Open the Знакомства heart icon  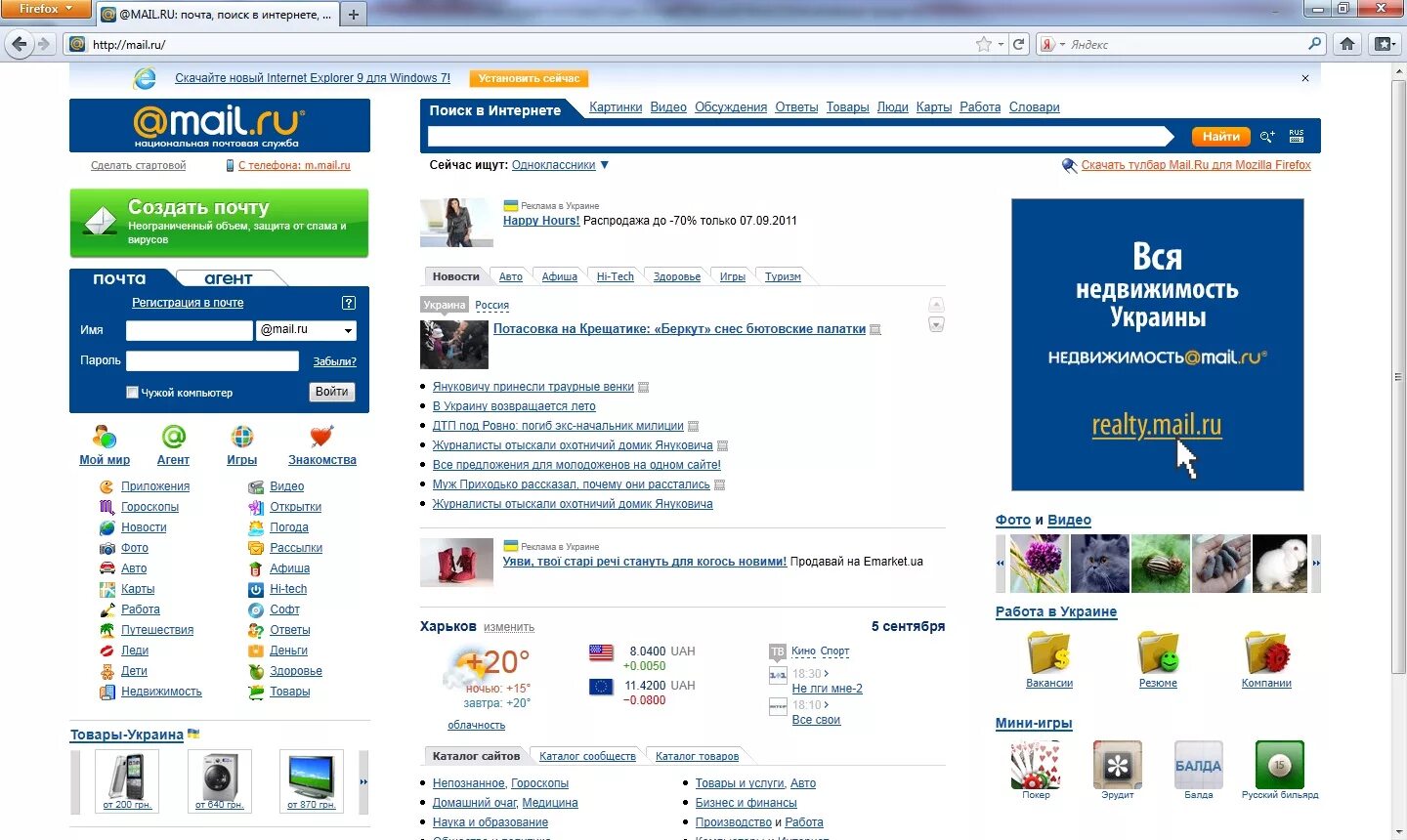click(321, 437)
